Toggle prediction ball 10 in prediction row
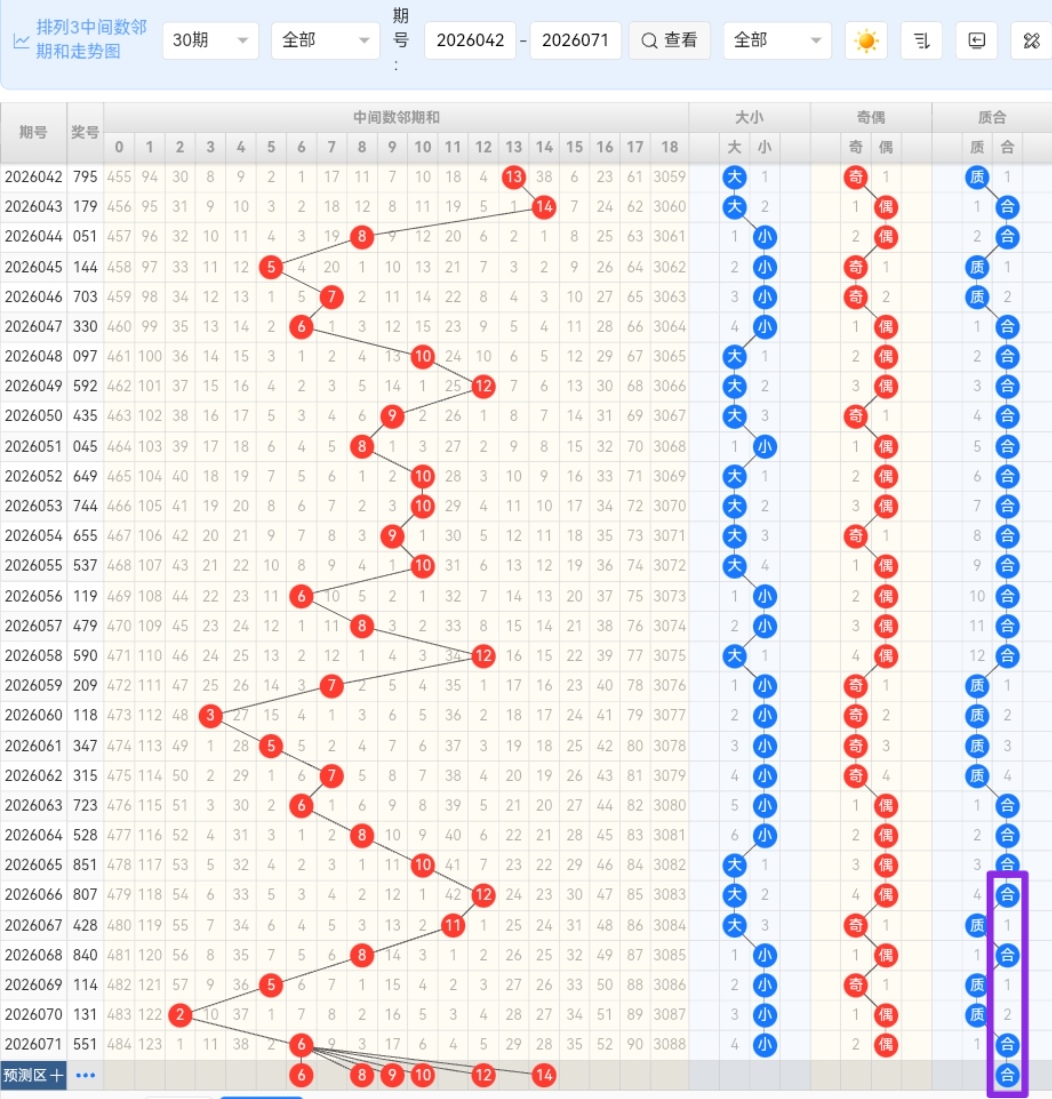The image size is (1052, 1099). pos(423,1075)
